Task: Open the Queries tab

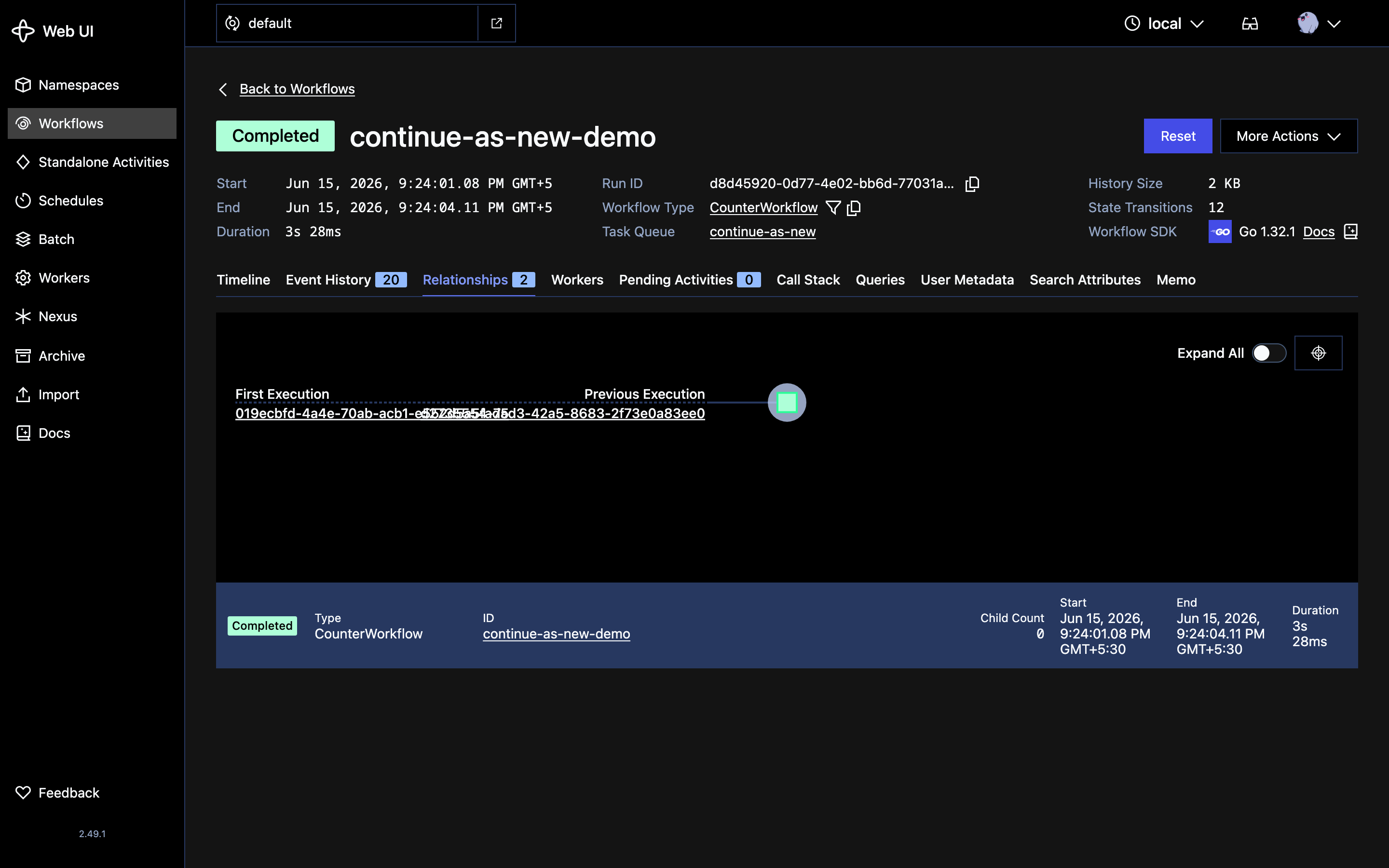Action: pyautogui.click(x=880, y=280)
